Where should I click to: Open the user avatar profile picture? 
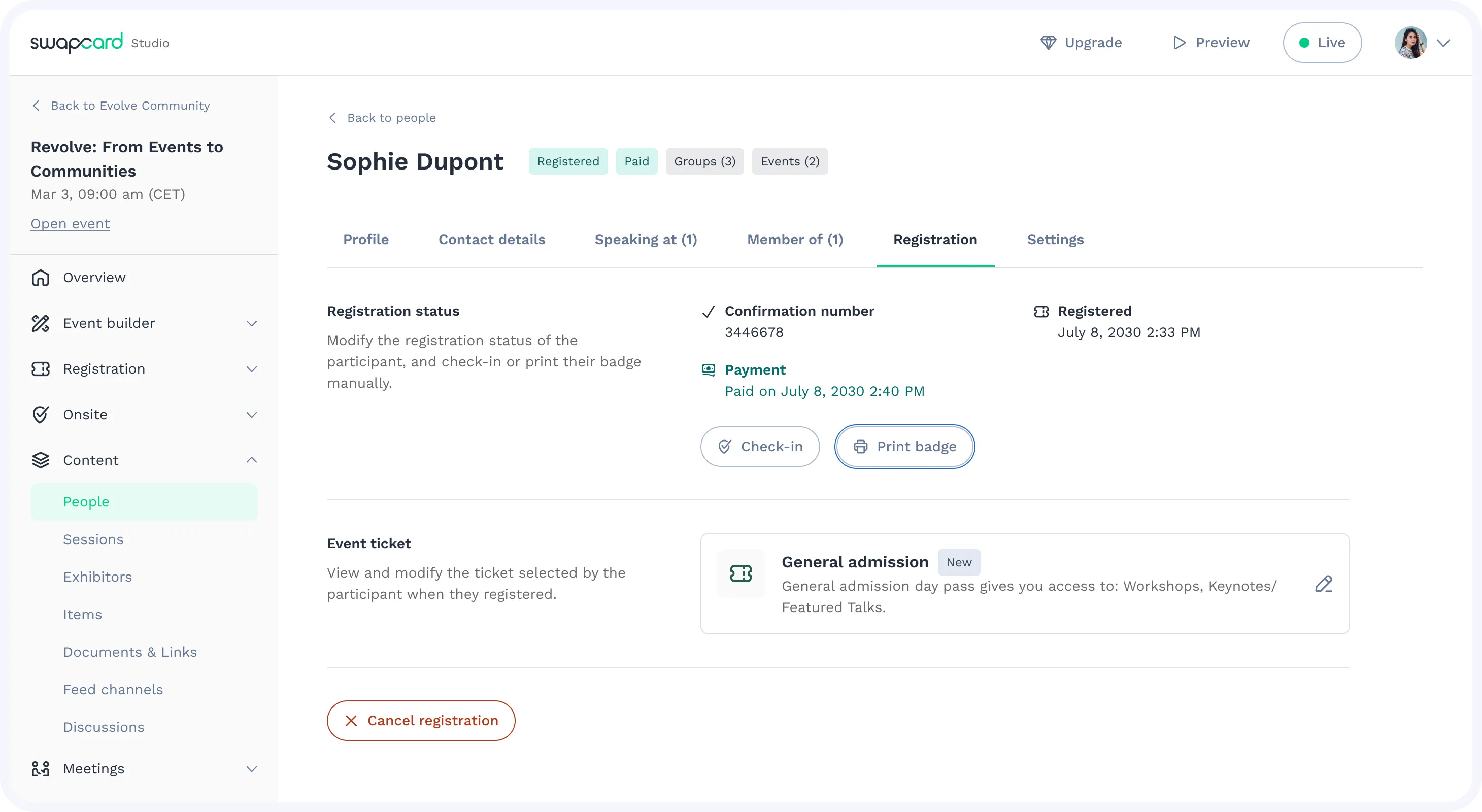click(1410, 43)
